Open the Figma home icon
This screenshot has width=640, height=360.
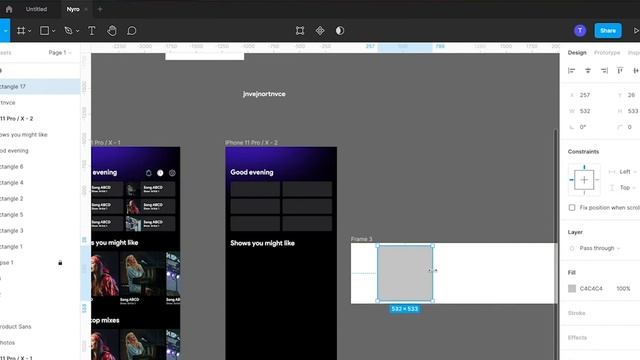(x=9, y=9)
